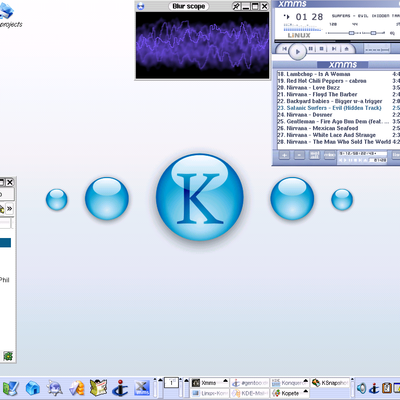The height and width of the screenshot is (400, 400).
Task: Select track 27 Nirvana - White Lace And Strange
Action: pyautogui.click(x=338, y=135)
